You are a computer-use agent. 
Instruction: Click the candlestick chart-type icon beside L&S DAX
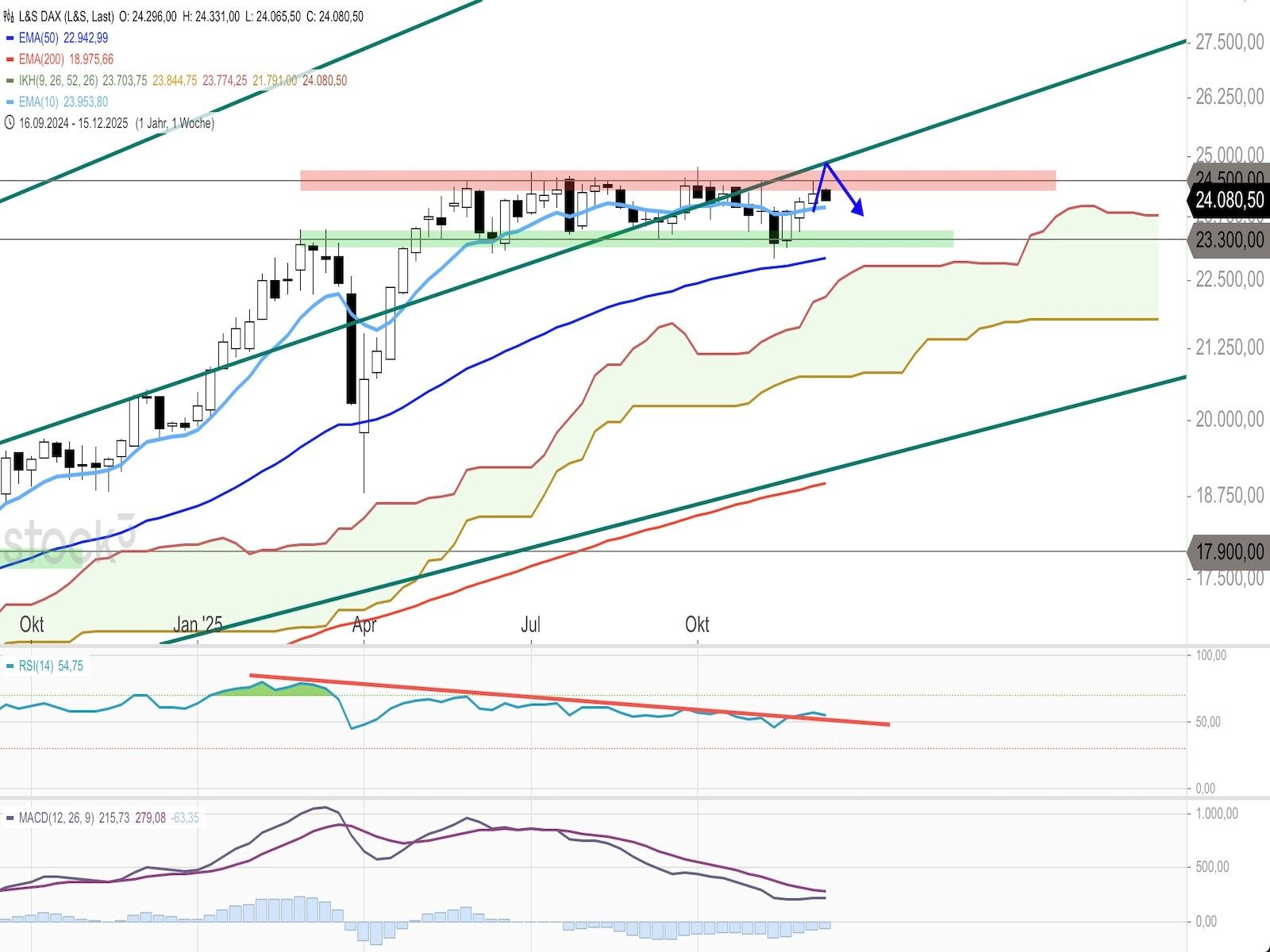coord(9,16)
